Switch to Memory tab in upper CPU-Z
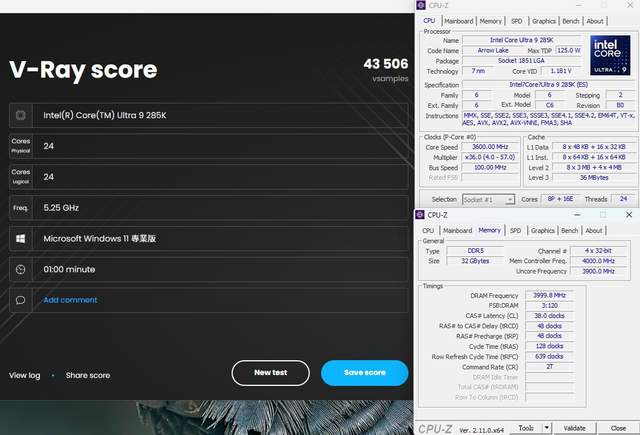The image size is (640, 435). point(491,21)
